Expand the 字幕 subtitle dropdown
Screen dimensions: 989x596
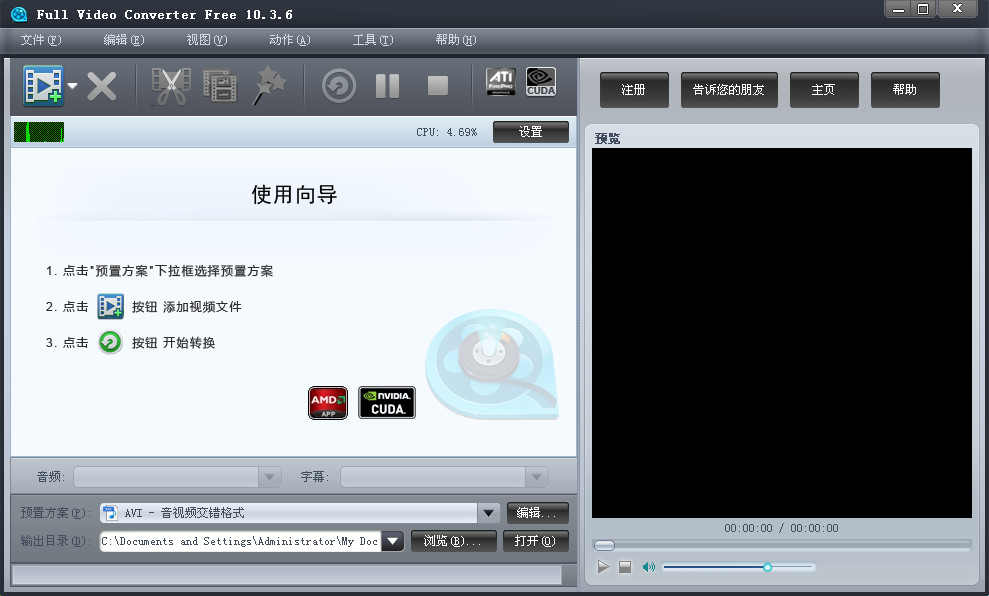pyautogui.click(x=537, y=477)
